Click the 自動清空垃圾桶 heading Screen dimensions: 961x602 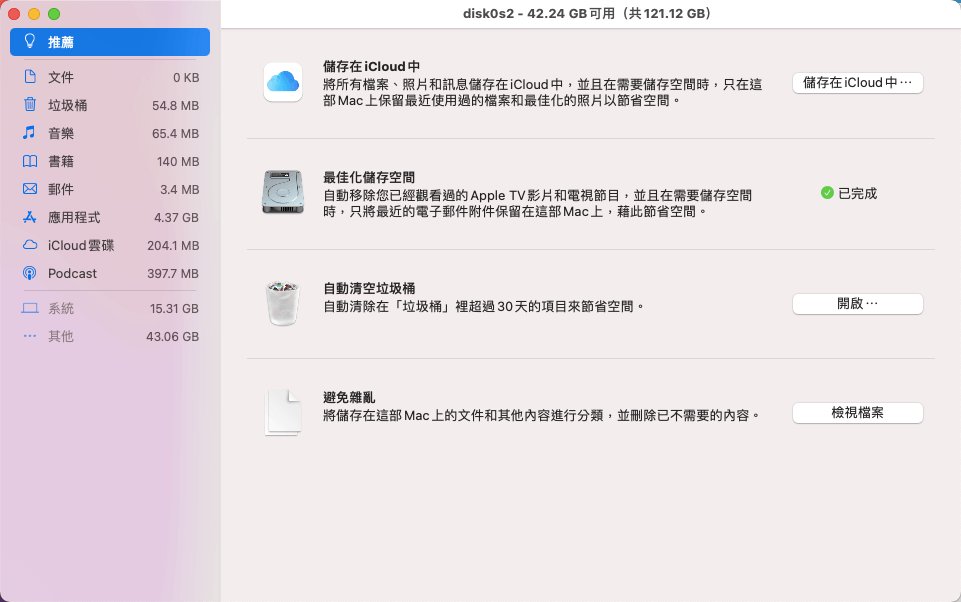click(x=369, y=288)
